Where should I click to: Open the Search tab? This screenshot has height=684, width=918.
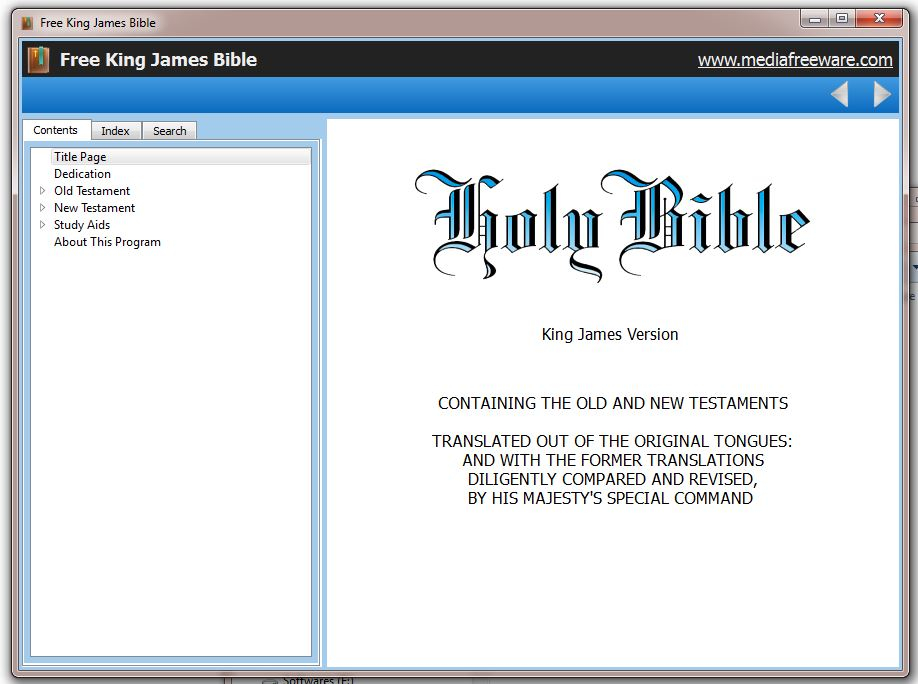tap(169, 131)
